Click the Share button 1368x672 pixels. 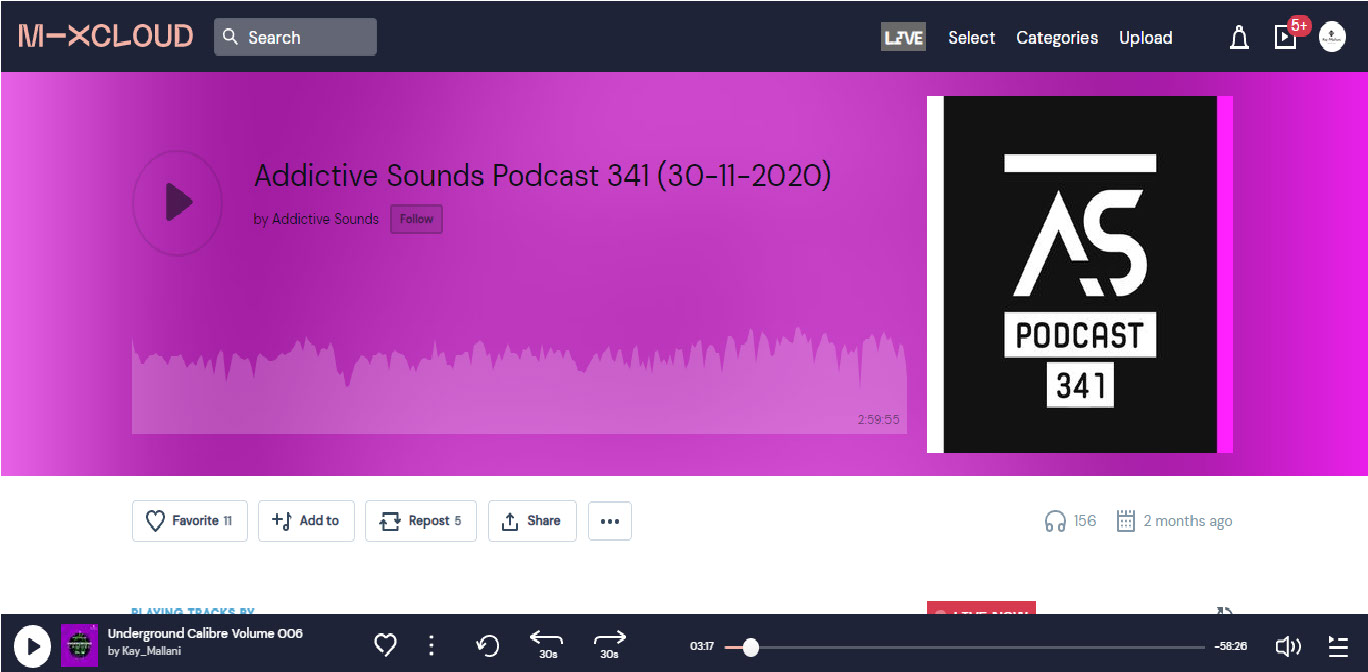click(x=532, y=521)
